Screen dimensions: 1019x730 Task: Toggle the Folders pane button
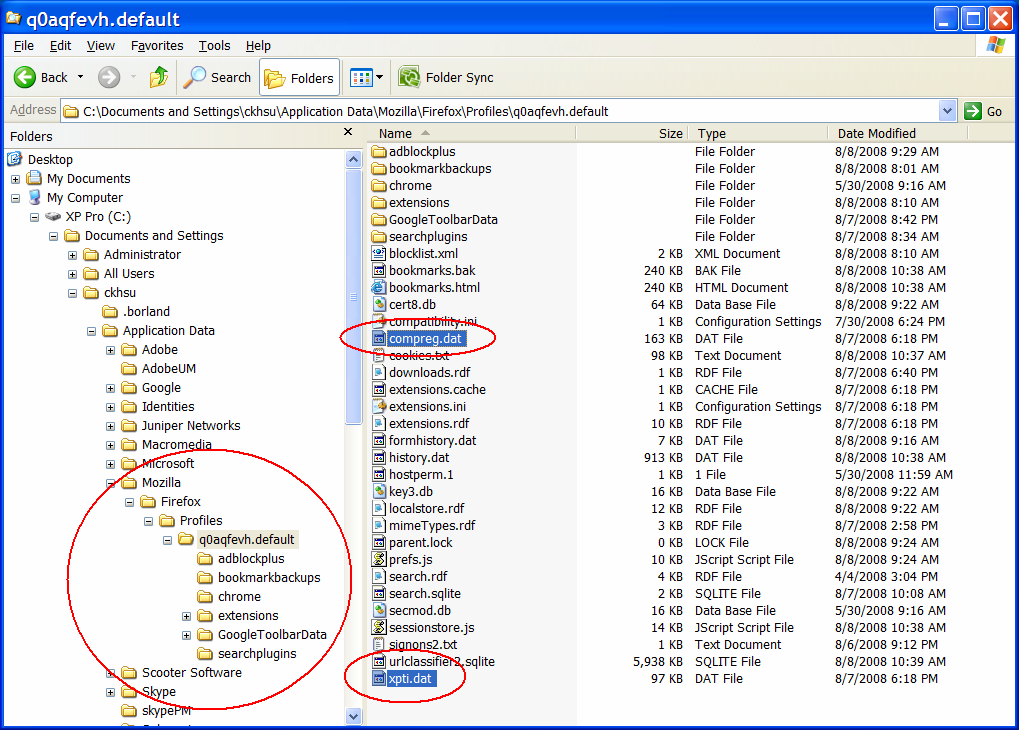click(x=299, y=78)
